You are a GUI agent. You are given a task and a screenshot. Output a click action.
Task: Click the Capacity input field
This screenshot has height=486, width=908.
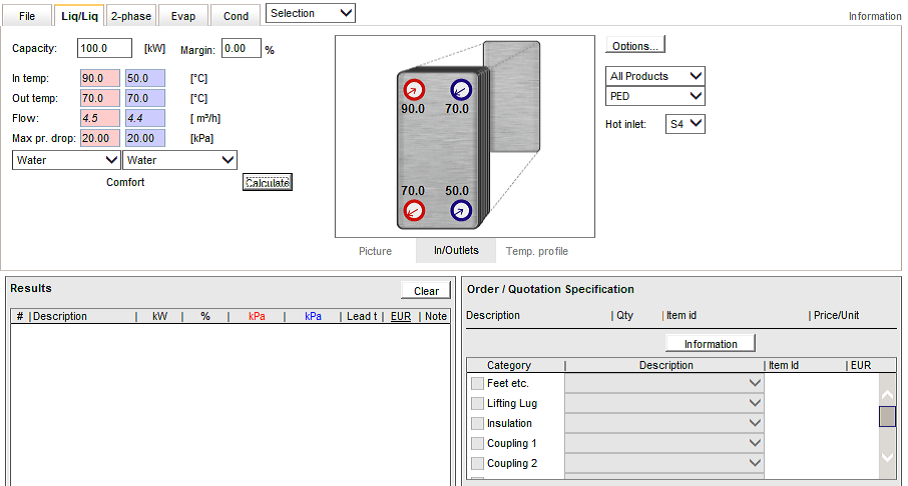pyautogui.click(x=104, y=48)
